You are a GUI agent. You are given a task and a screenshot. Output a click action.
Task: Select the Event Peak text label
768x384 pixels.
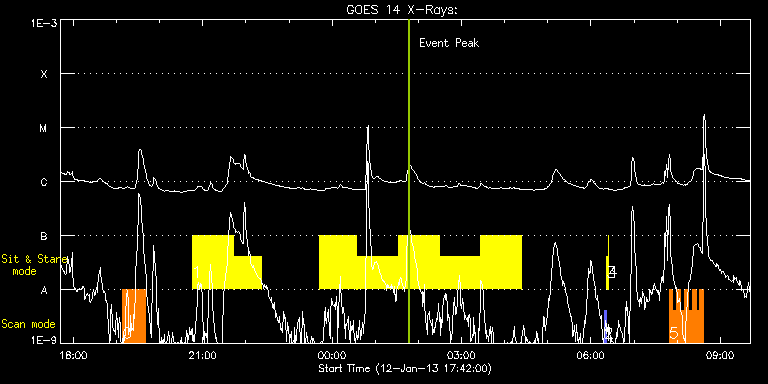click(449, 43)
